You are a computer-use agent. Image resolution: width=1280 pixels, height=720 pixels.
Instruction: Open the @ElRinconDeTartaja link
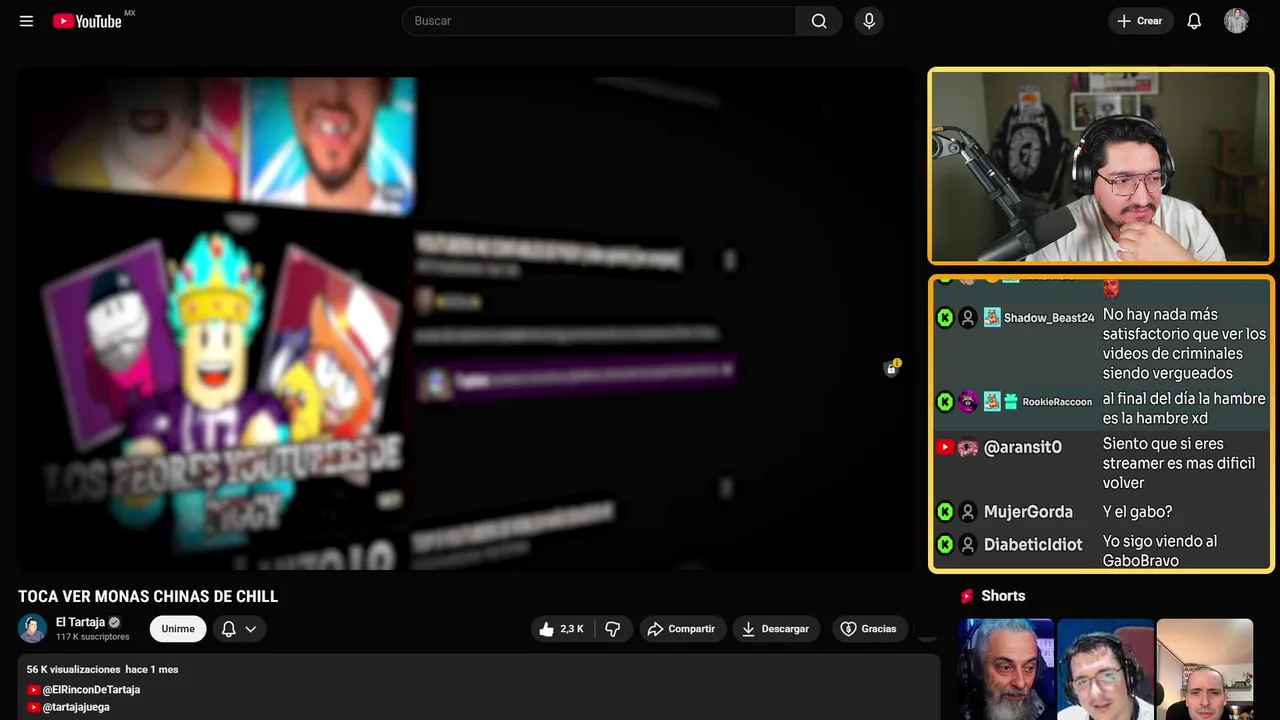pyautogui.click(x=91, y=690)
